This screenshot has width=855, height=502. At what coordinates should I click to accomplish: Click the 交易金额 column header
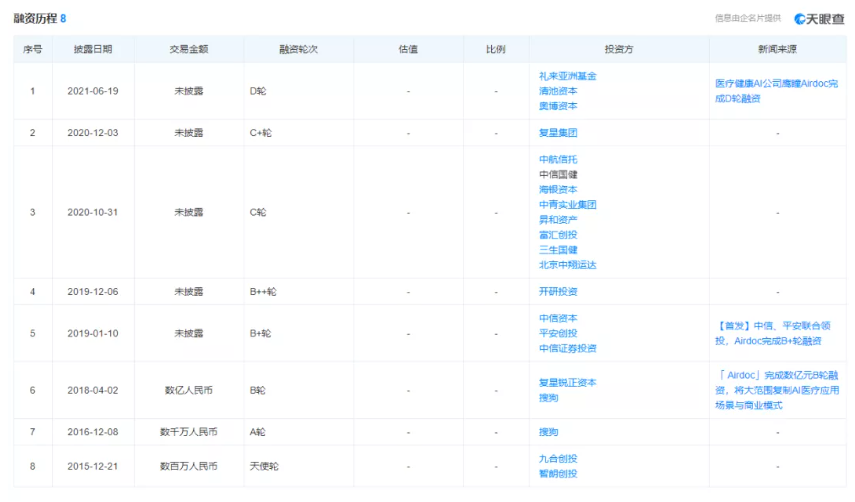click(x=189, y=49)
